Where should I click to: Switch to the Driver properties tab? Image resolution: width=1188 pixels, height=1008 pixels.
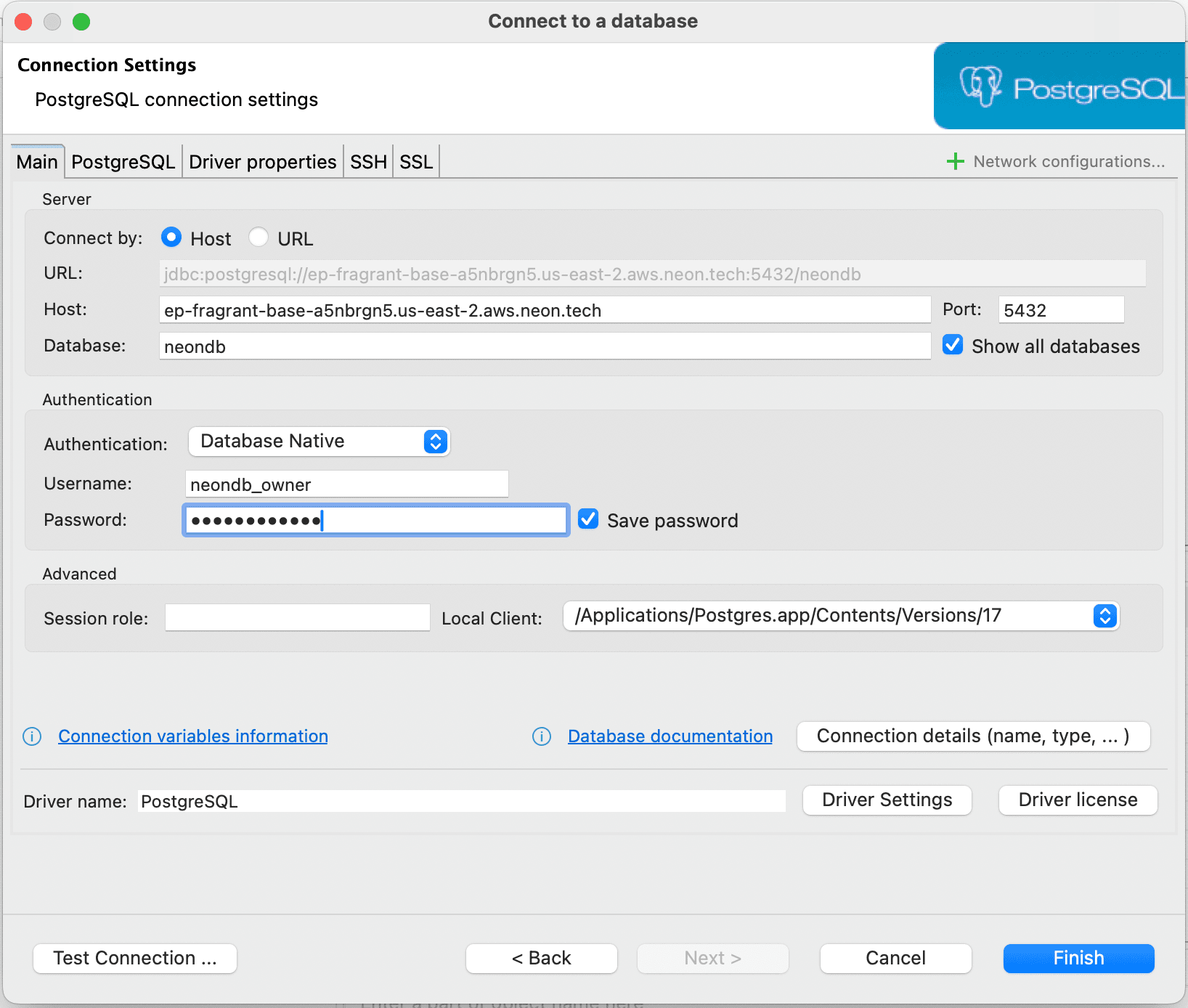(262, 160)
